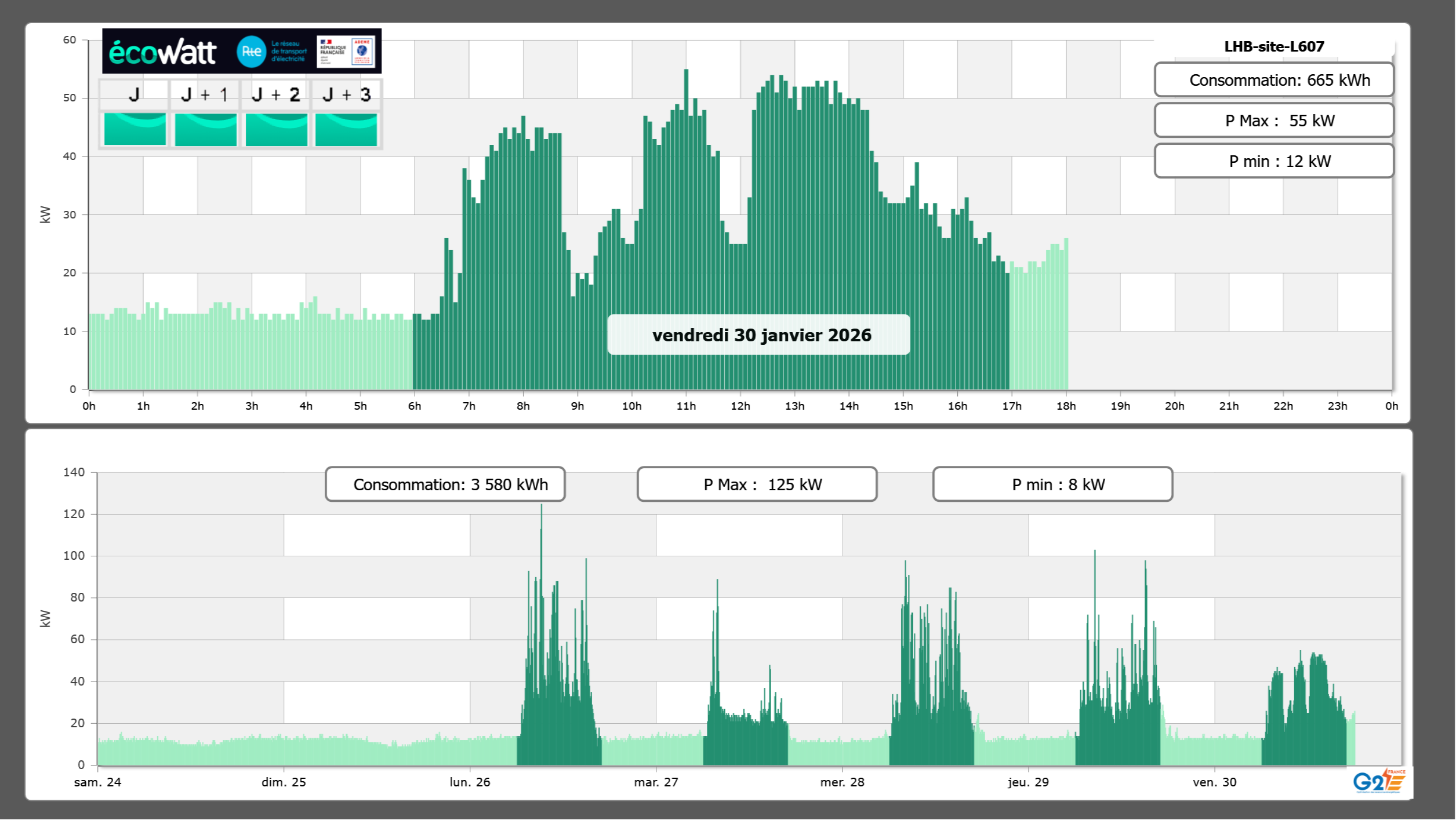Click the green J day signal icon
This screenshot has height=820, width=1456.
click(x=135, y=129)
